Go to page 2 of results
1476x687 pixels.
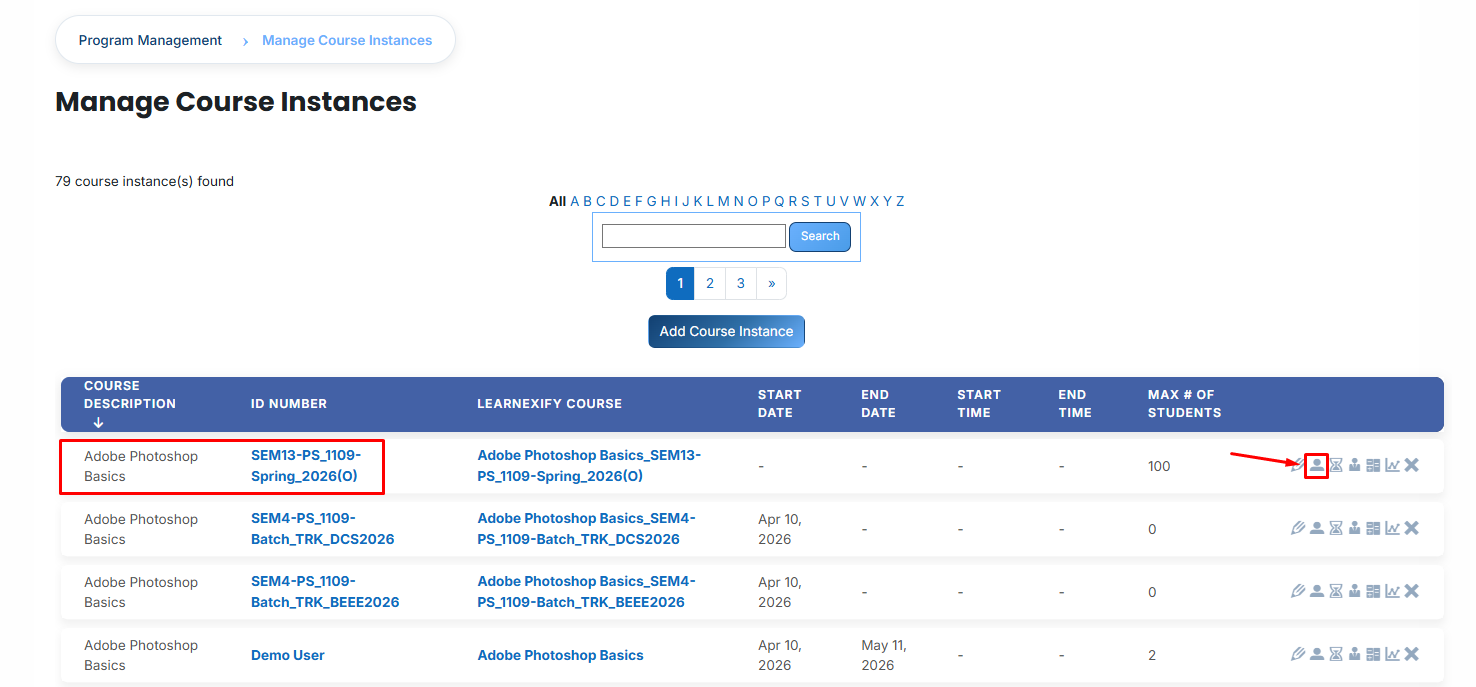pos(710,283)
